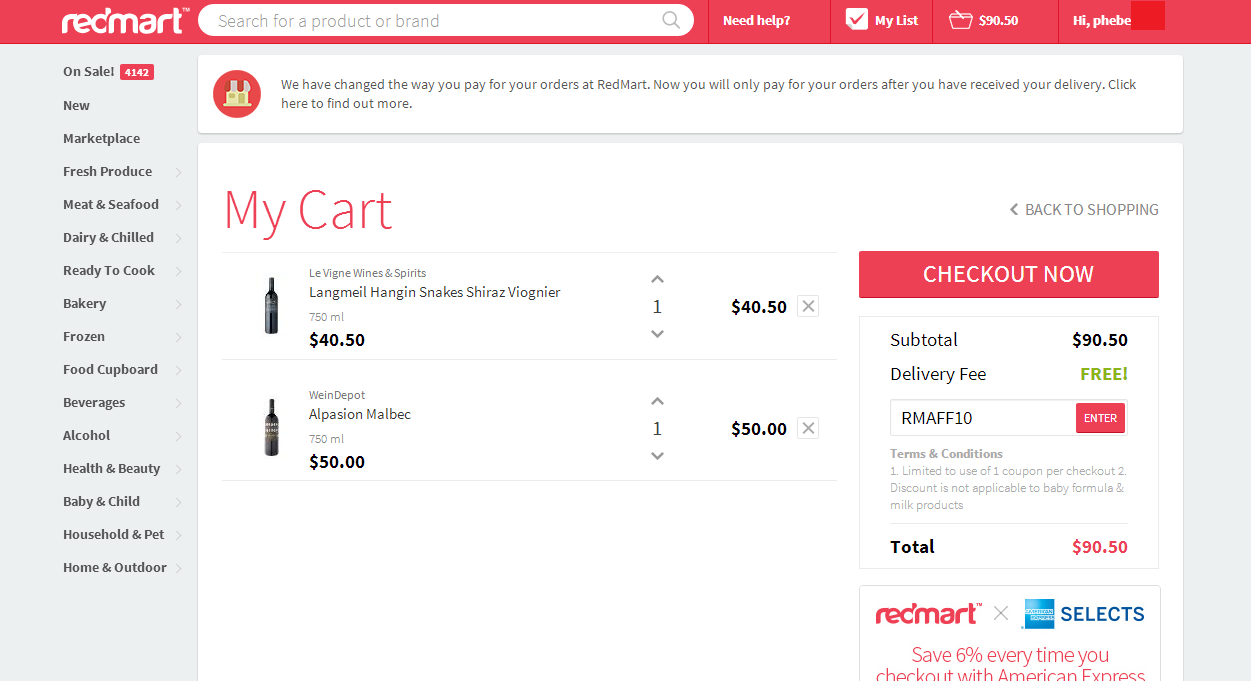Select Health & Beauty in sidebar
Viewport: 1251px width, 681px height.
click(x=111, y=468)
